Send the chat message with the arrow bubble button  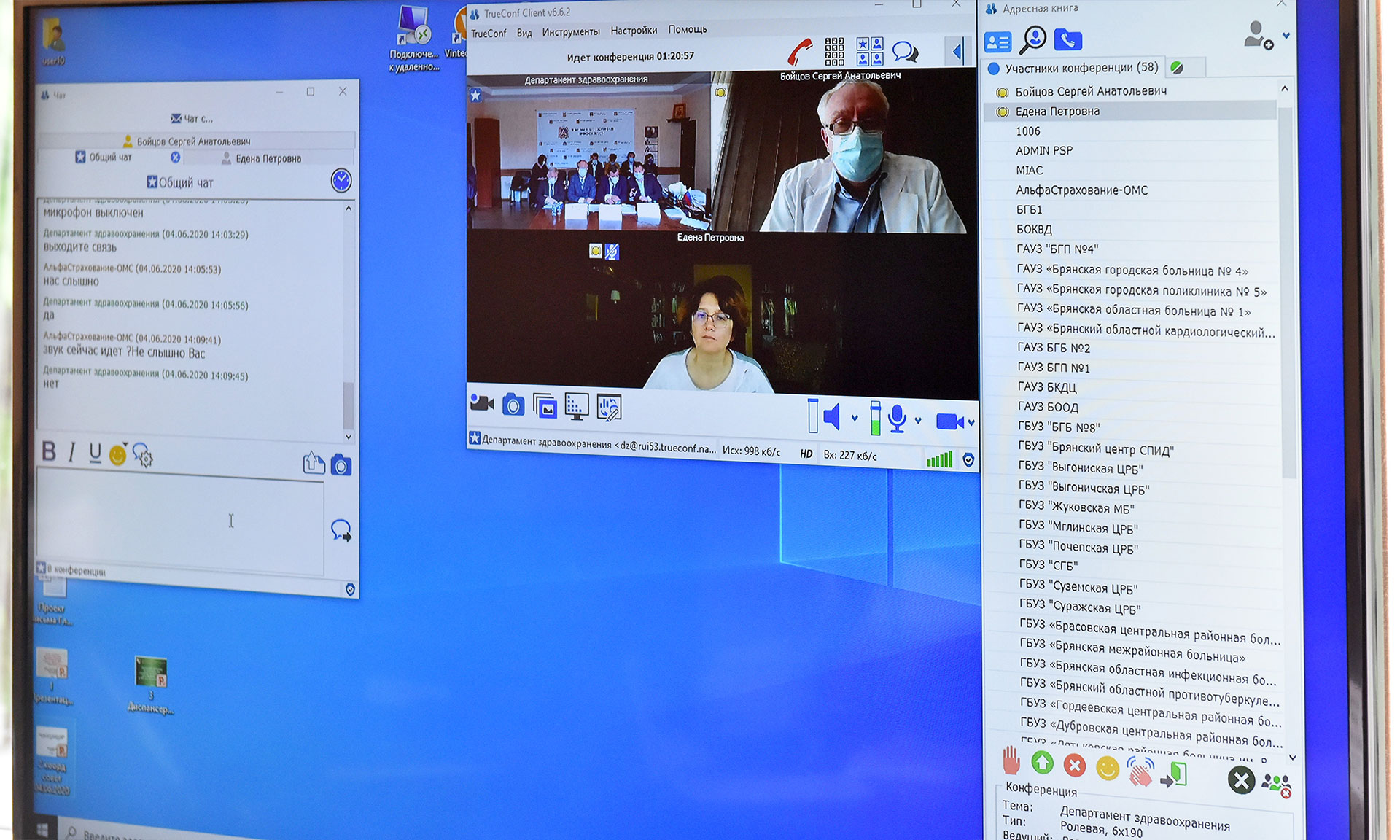click(341, 530)
